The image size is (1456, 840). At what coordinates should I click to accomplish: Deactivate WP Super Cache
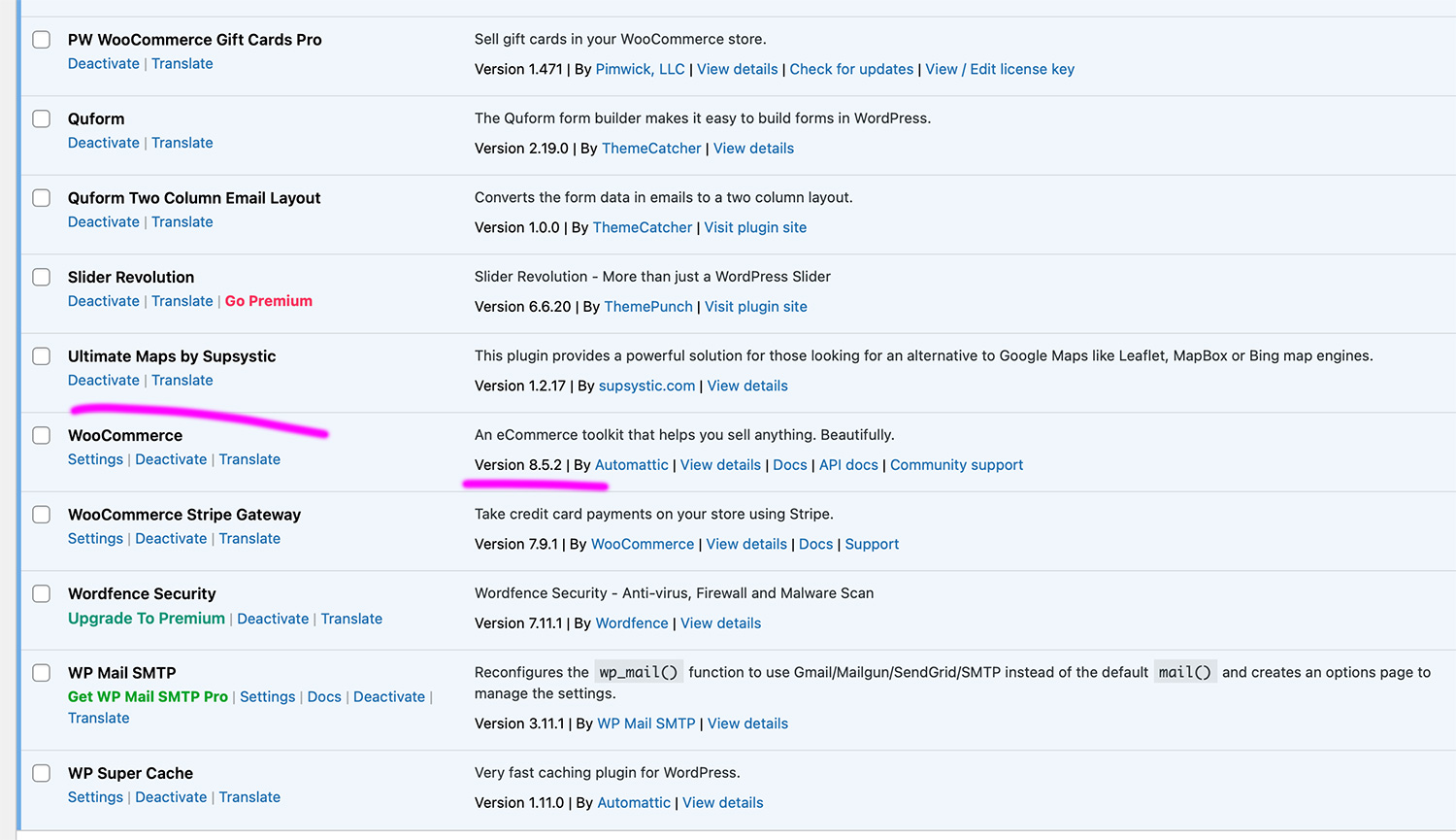[171, 797]
